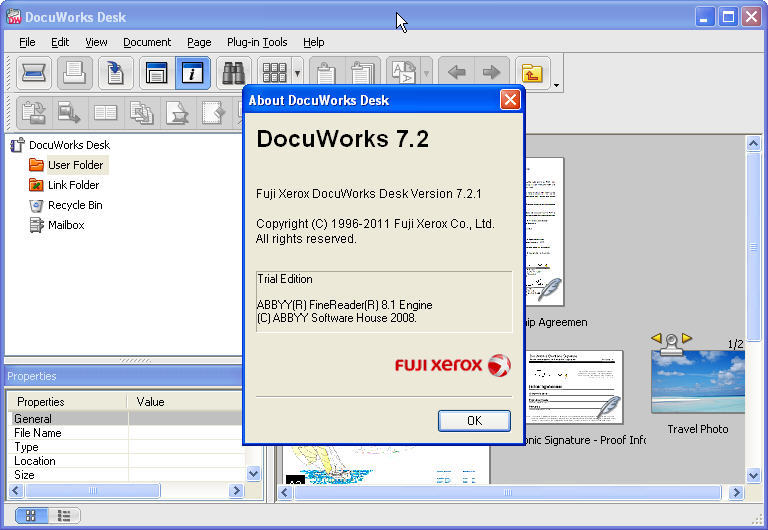Open the Plug-in Tools menu
Viewport: 768px width, 530px height.
(257, 42)
